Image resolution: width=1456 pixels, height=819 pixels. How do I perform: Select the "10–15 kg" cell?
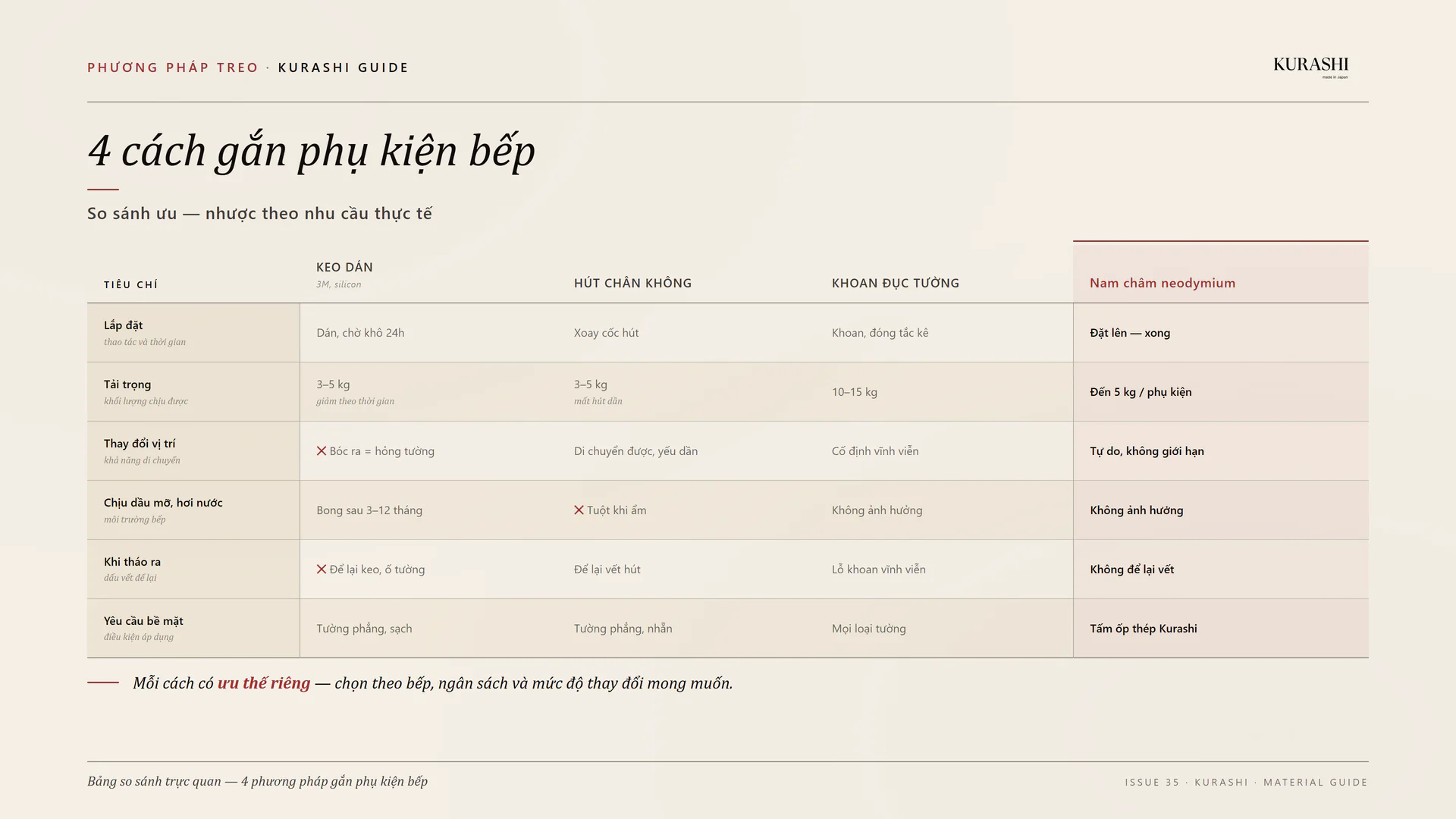click(x=855, y=392)
